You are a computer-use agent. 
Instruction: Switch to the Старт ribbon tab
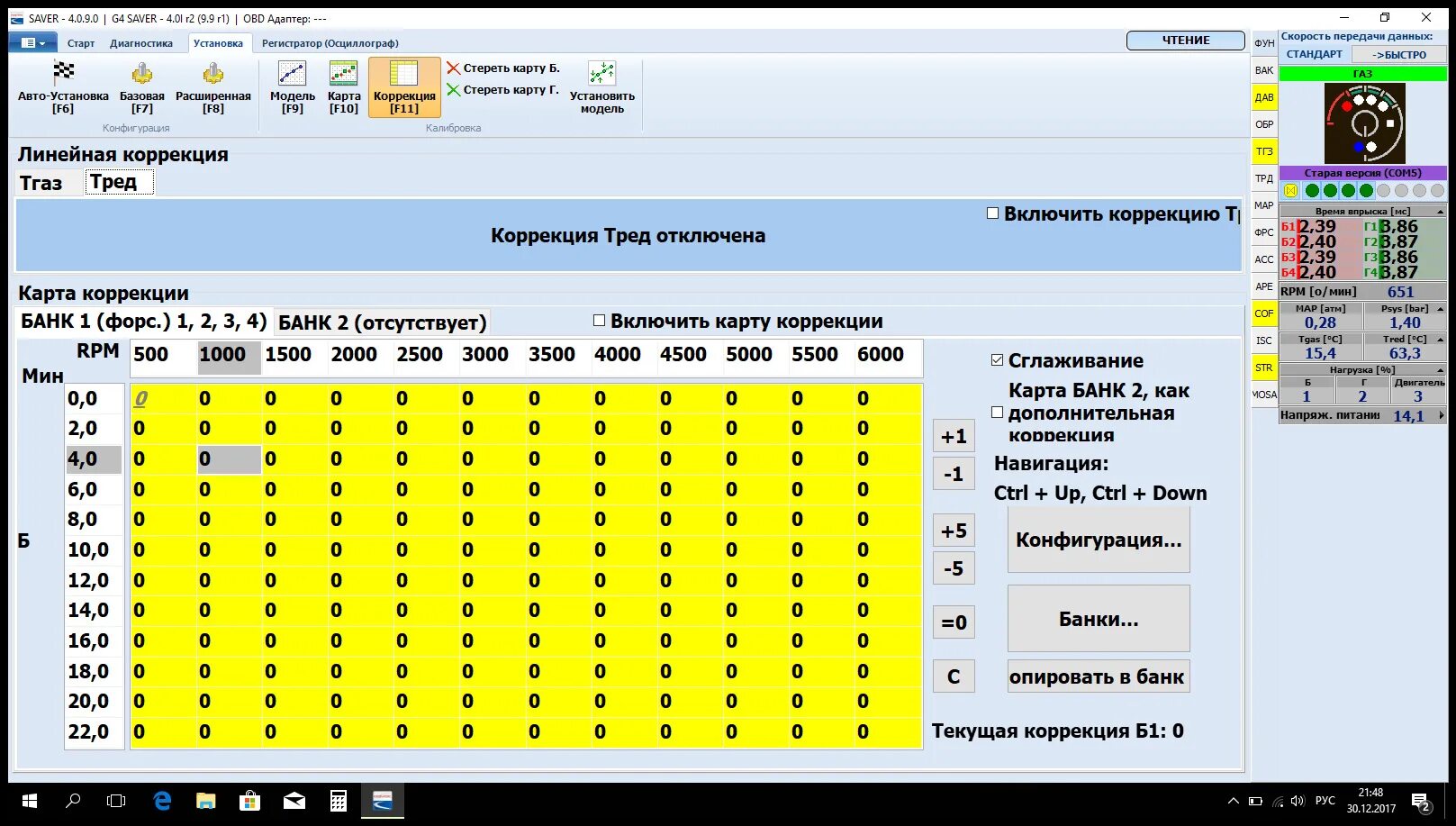point(80,43)
